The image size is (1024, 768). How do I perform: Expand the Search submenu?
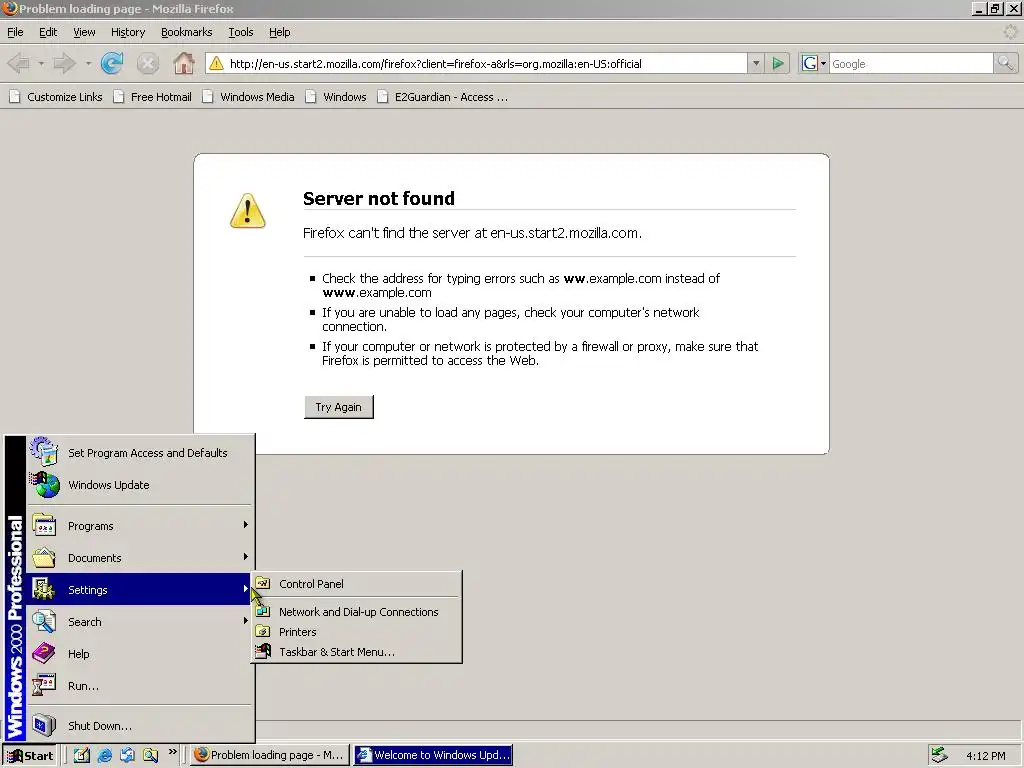(x=140, y=622)
